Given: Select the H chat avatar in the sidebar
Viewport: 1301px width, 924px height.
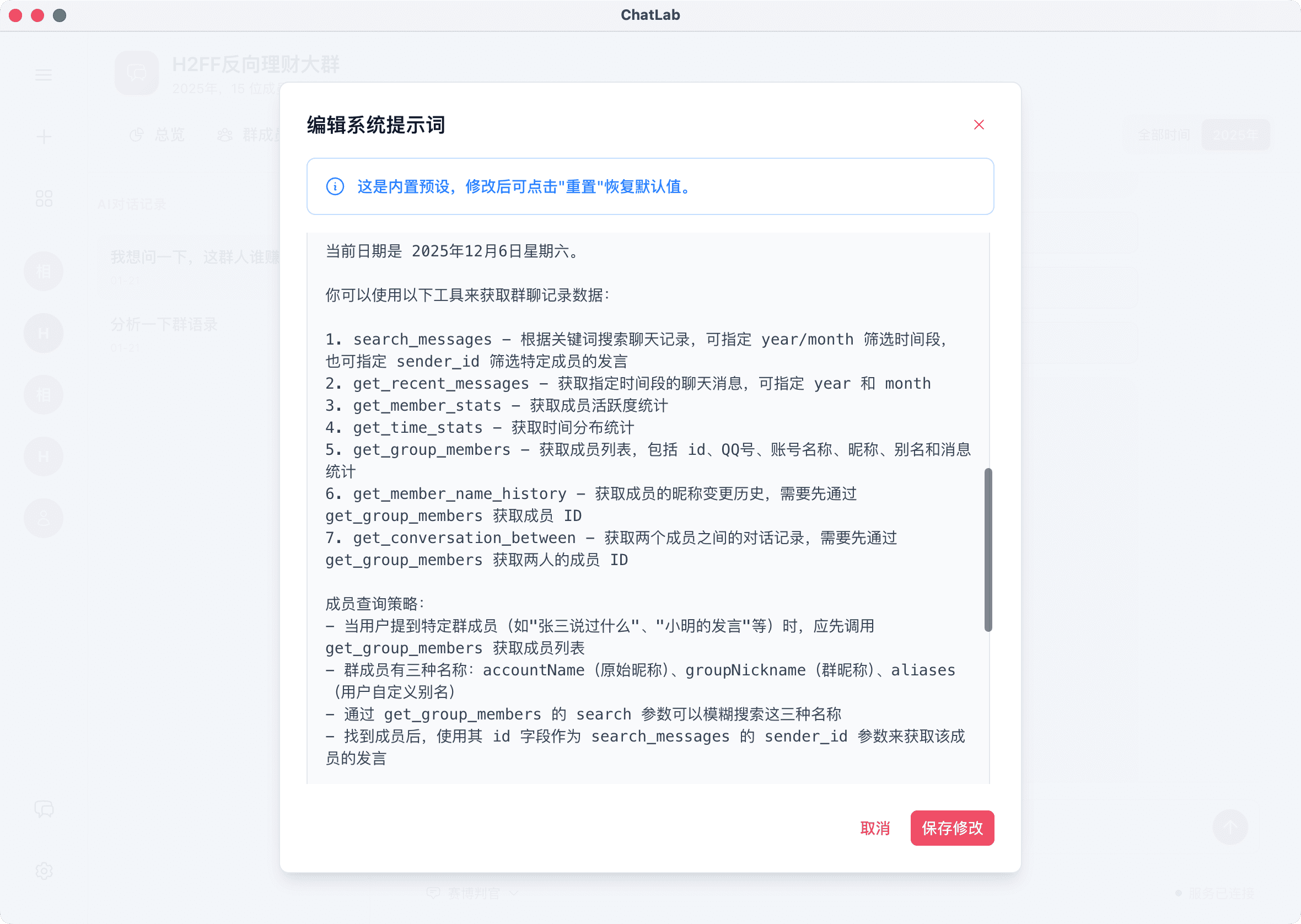Looking at the screenshot, I should [44, 333].
